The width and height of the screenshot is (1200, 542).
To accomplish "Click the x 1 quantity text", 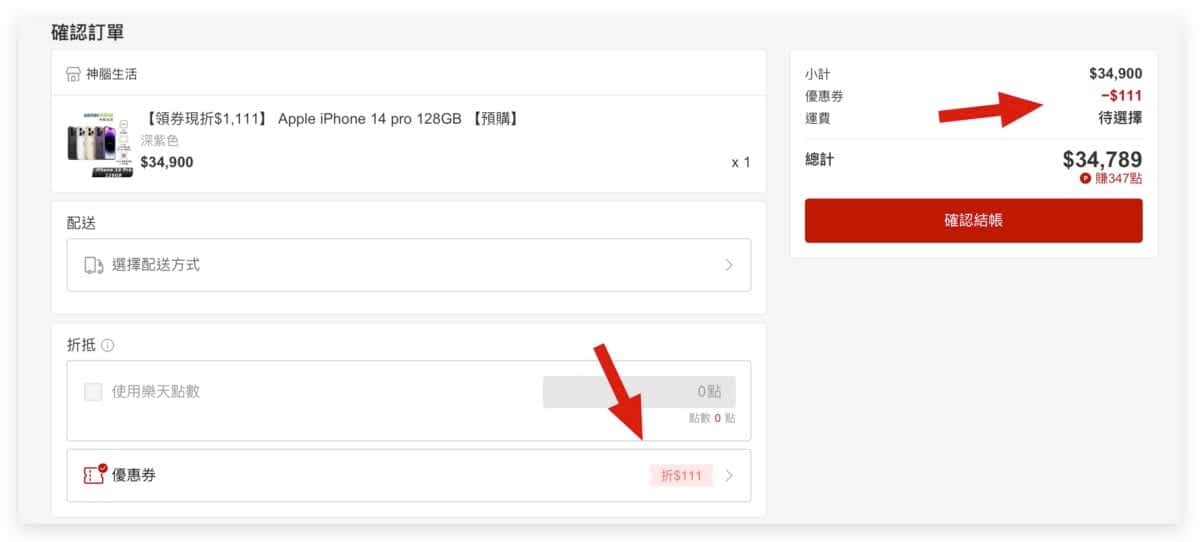I will pos(741,162).
